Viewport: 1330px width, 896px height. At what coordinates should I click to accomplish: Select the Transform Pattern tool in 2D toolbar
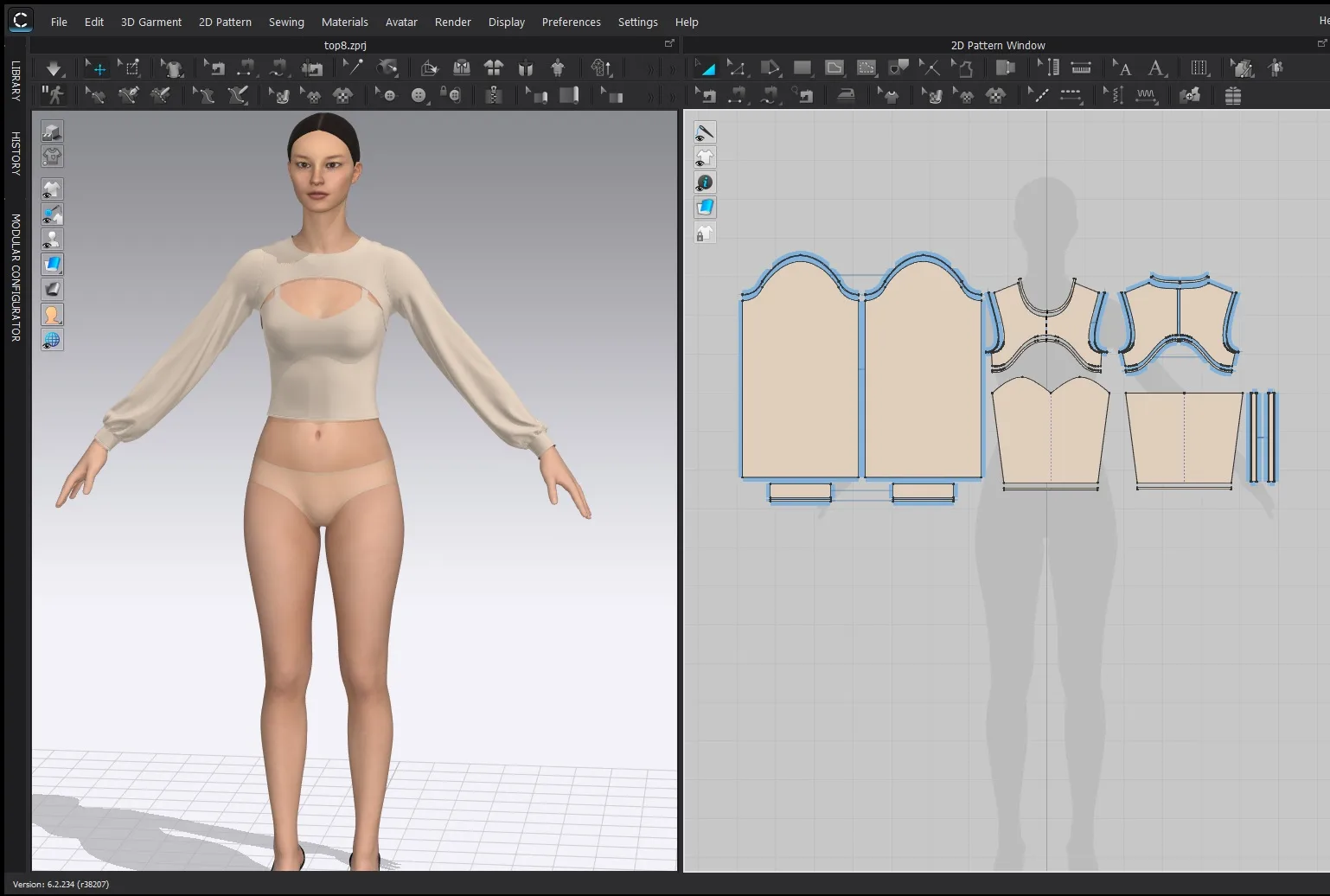pos(706,67)
